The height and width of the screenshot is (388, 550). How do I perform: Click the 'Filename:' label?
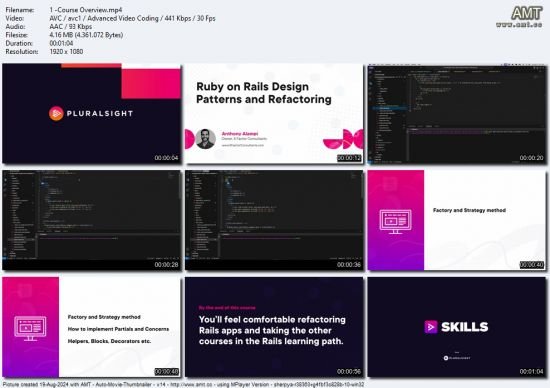click(x=20, y=10)
